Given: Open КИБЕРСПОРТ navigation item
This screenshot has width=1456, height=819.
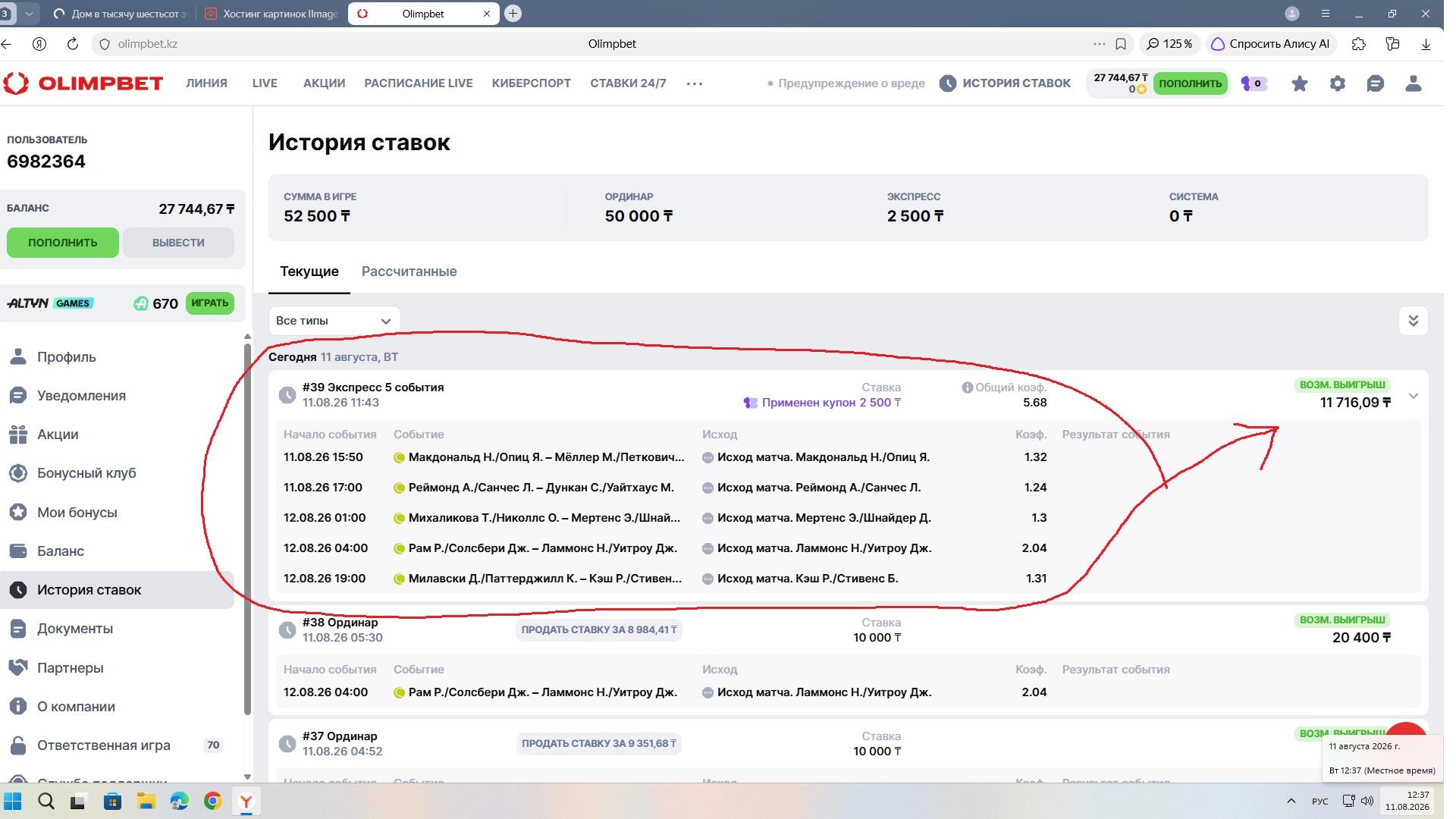Looking at the screenshot, I should coord(532,83).
